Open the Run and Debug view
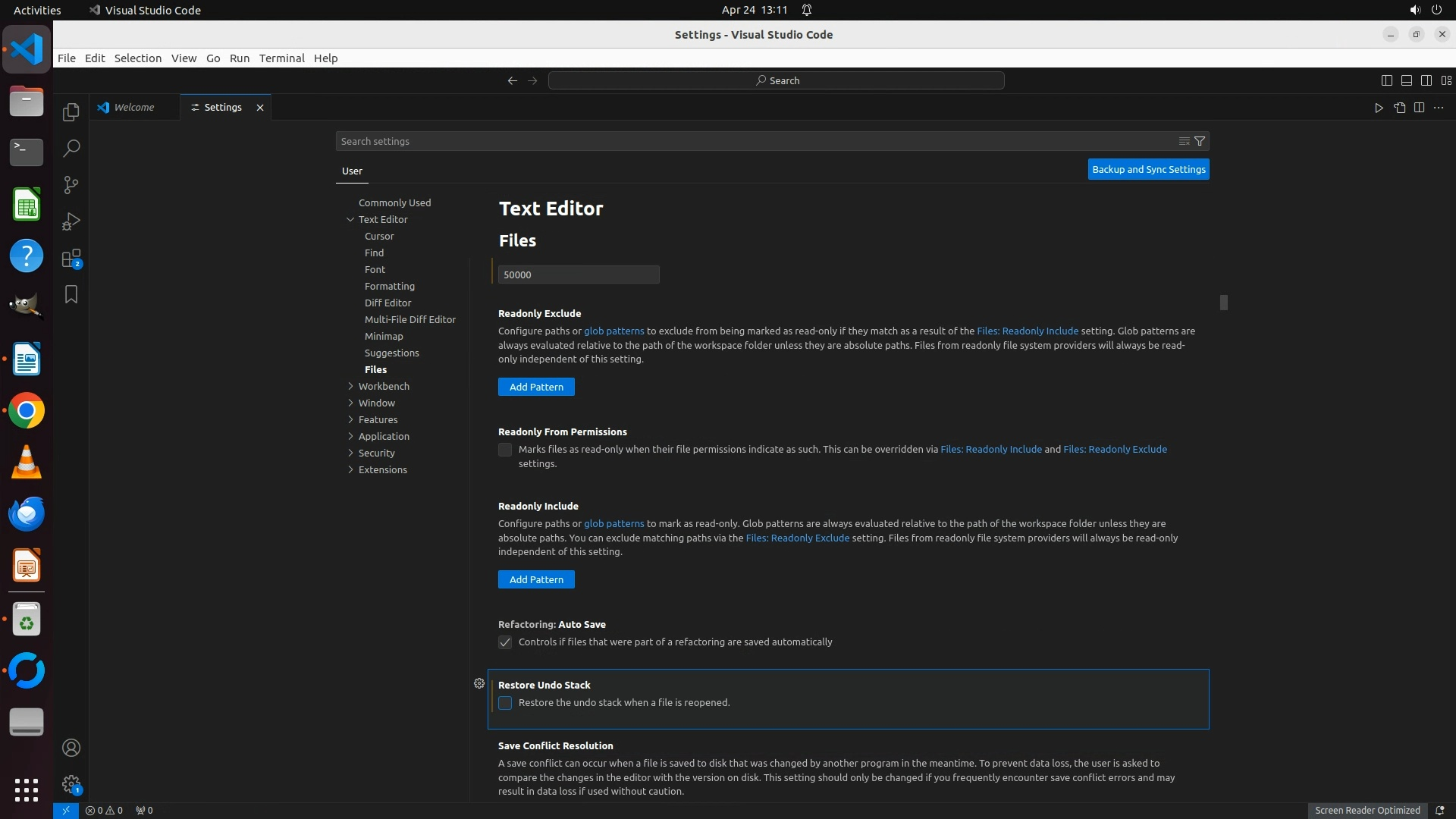 click(71, 221)
